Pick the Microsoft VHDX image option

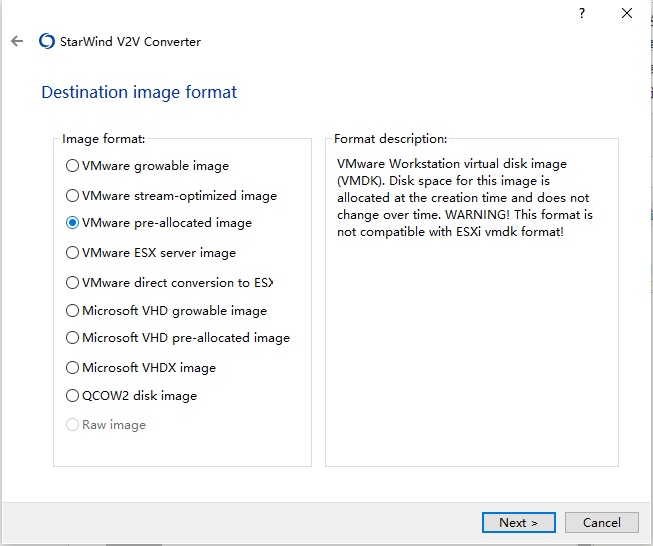click(72, 368)
